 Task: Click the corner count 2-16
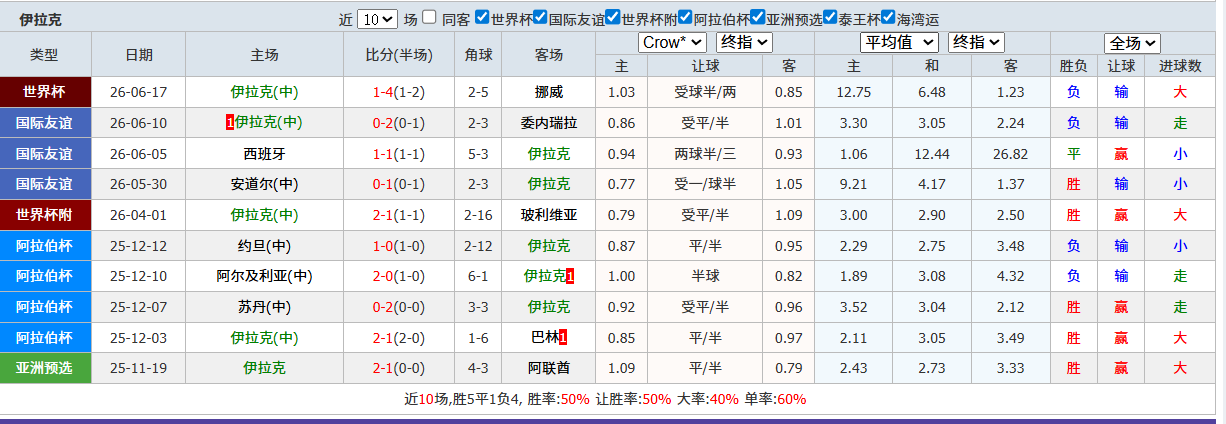(478, 215)
